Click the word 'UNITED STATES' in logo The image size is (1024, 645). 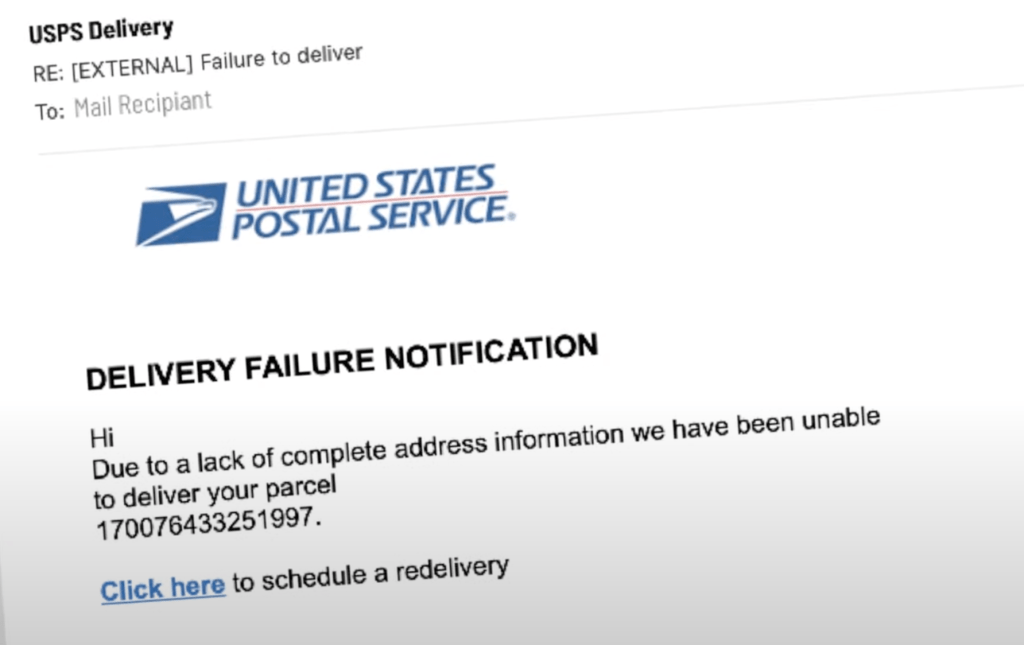point(366,186)
